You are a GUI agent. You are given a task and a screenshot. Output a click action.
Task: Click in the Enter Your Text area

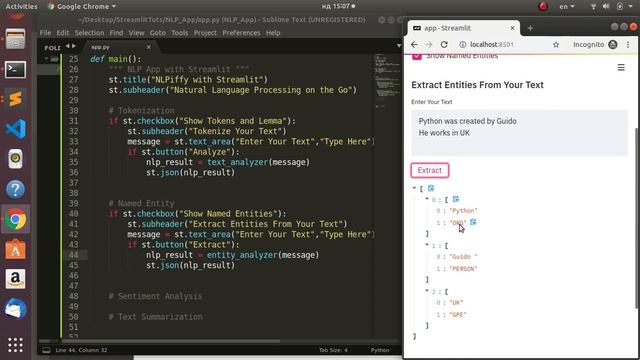[x=519, y=132]
